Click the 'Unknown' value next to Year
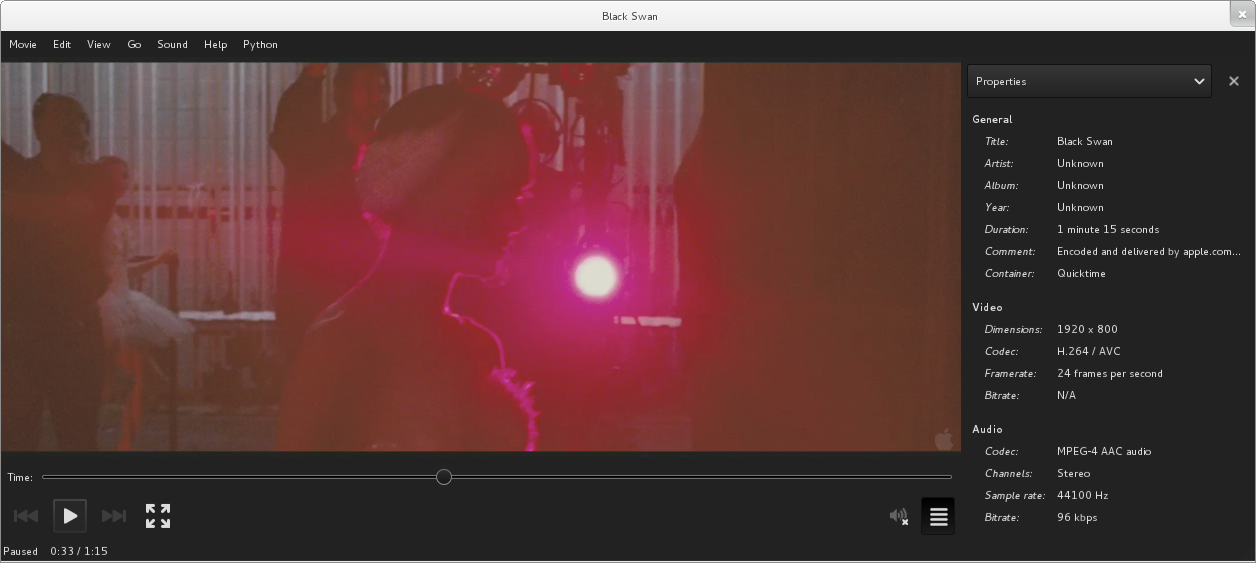Viewport: 1256px width, 563px height. click(1080, 207)
